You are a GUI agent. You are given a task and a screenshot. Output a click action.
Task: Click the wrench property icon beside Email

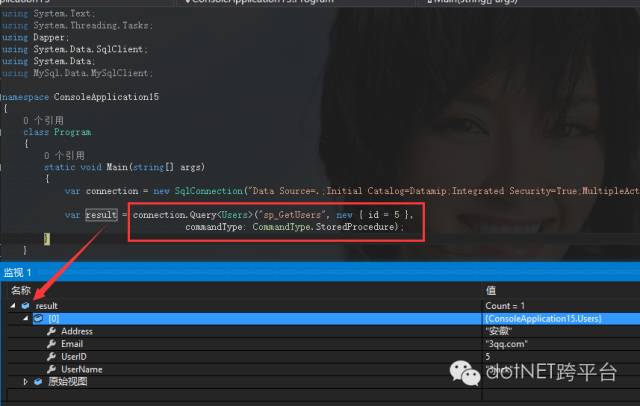point(51,344)
